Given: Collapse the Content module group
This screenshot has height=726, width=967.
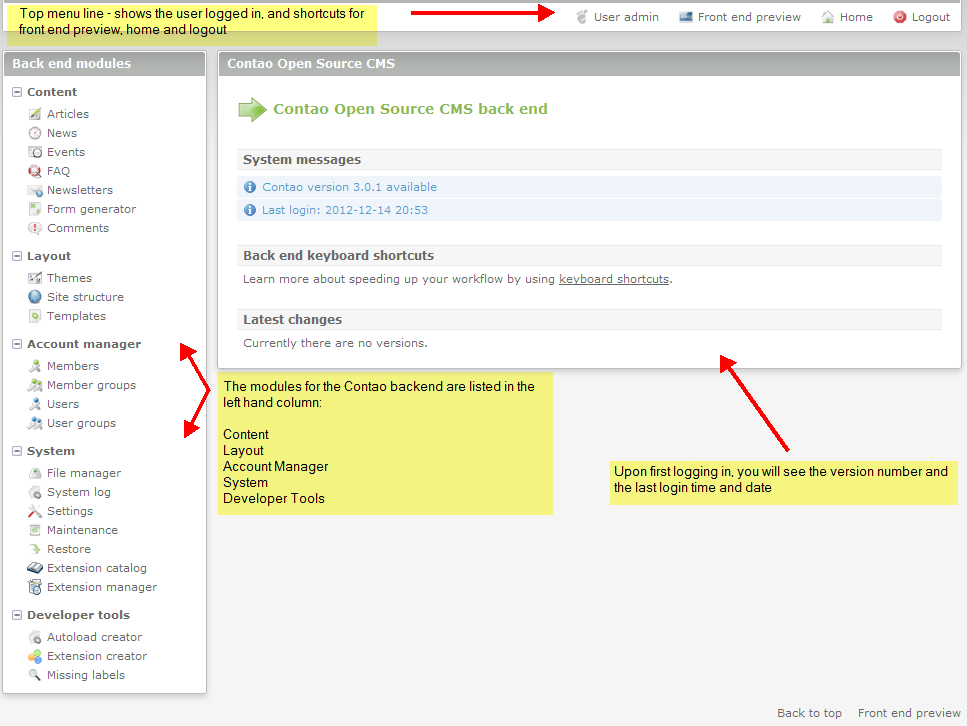Looking at the screenshot, I should (x=17, y=92).
